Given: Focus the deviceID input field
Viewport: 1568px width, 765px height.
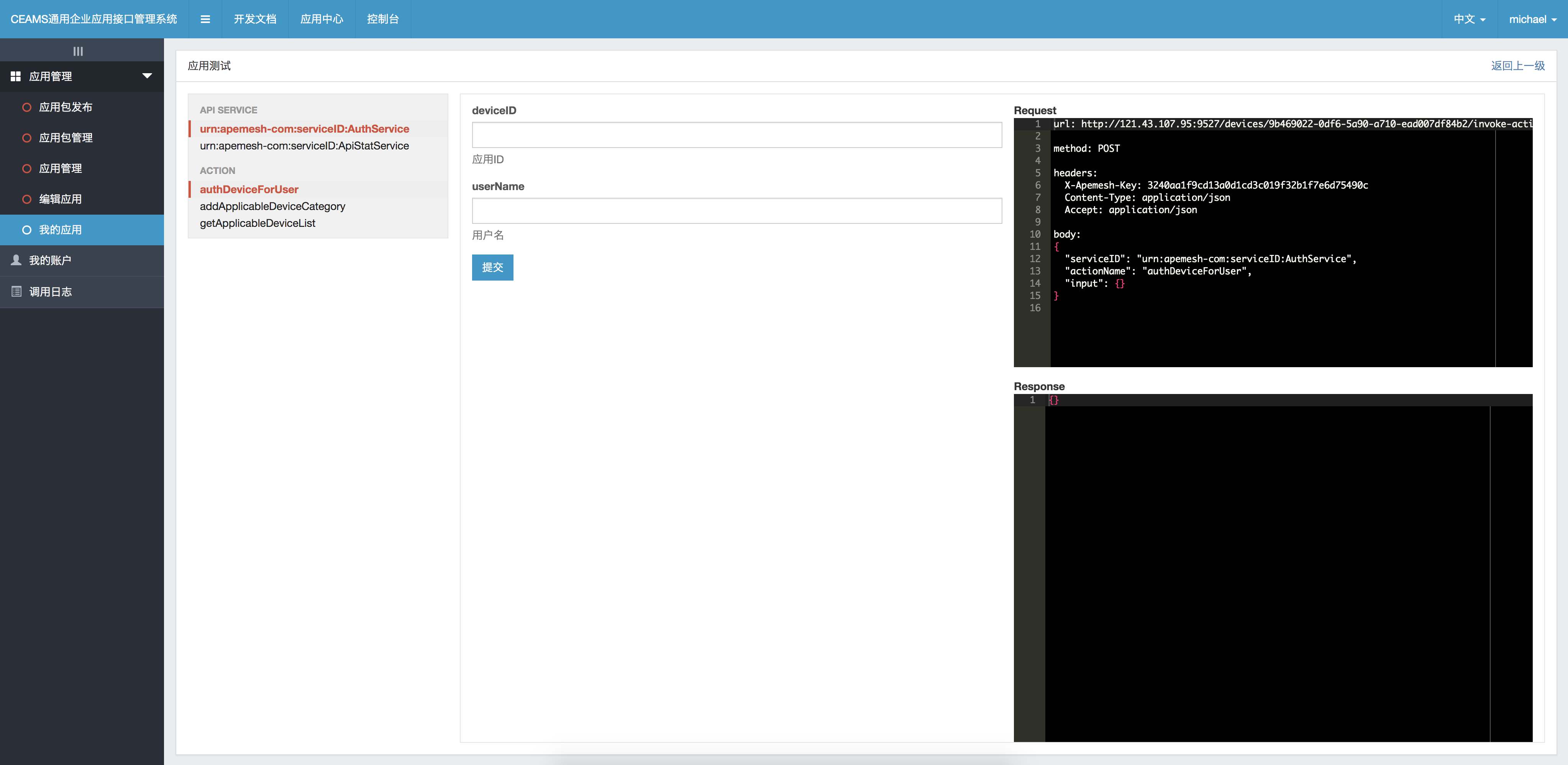Looking at the screenshot, I should click(736, 135).
